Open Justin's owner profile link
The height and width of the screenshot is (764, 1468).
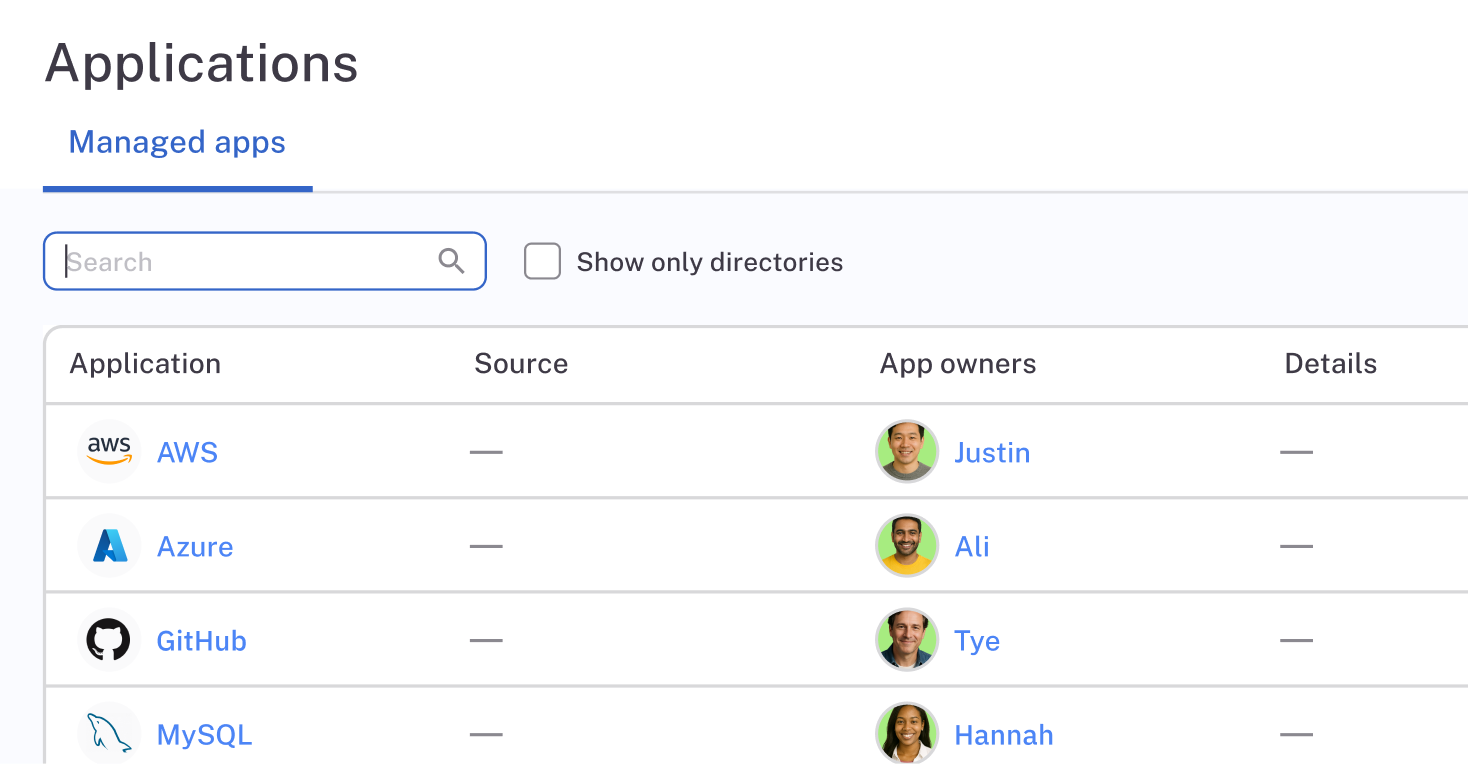(x=992, y=451)
